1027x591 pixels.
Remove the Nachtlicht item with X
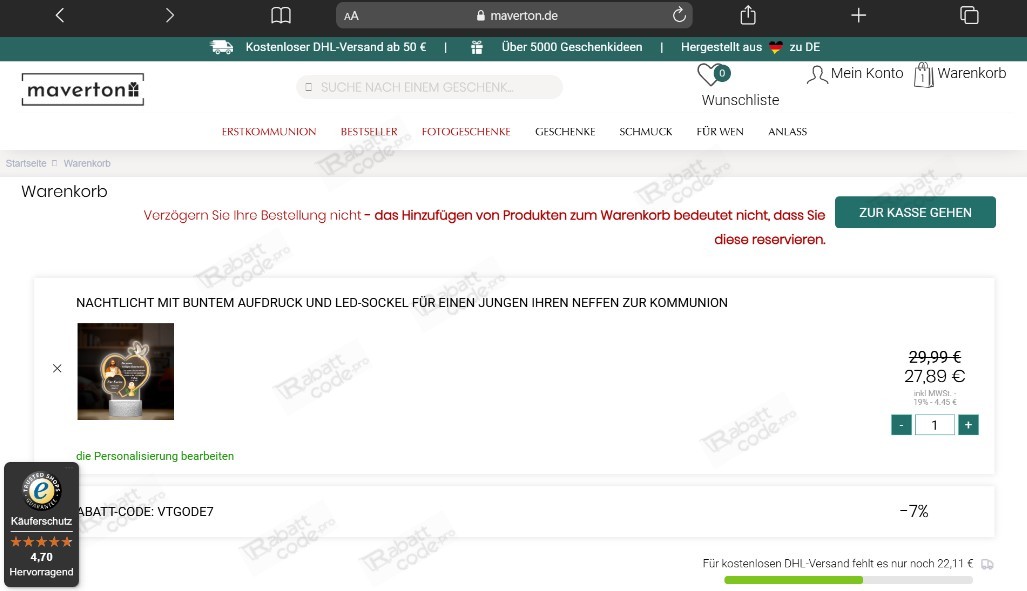[57, 368]
